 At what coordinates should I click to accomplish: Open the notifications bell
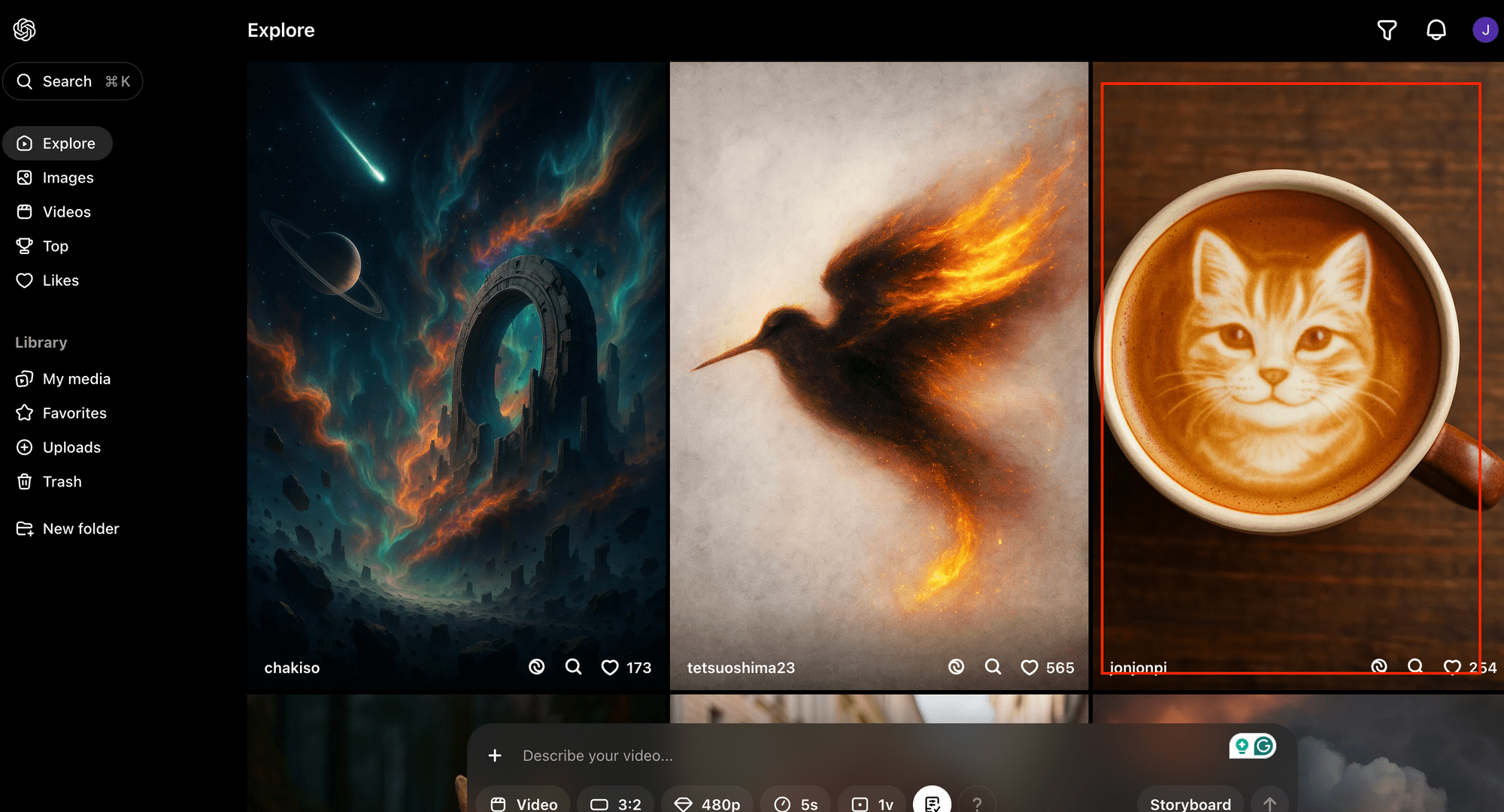tap(1436, 30)
